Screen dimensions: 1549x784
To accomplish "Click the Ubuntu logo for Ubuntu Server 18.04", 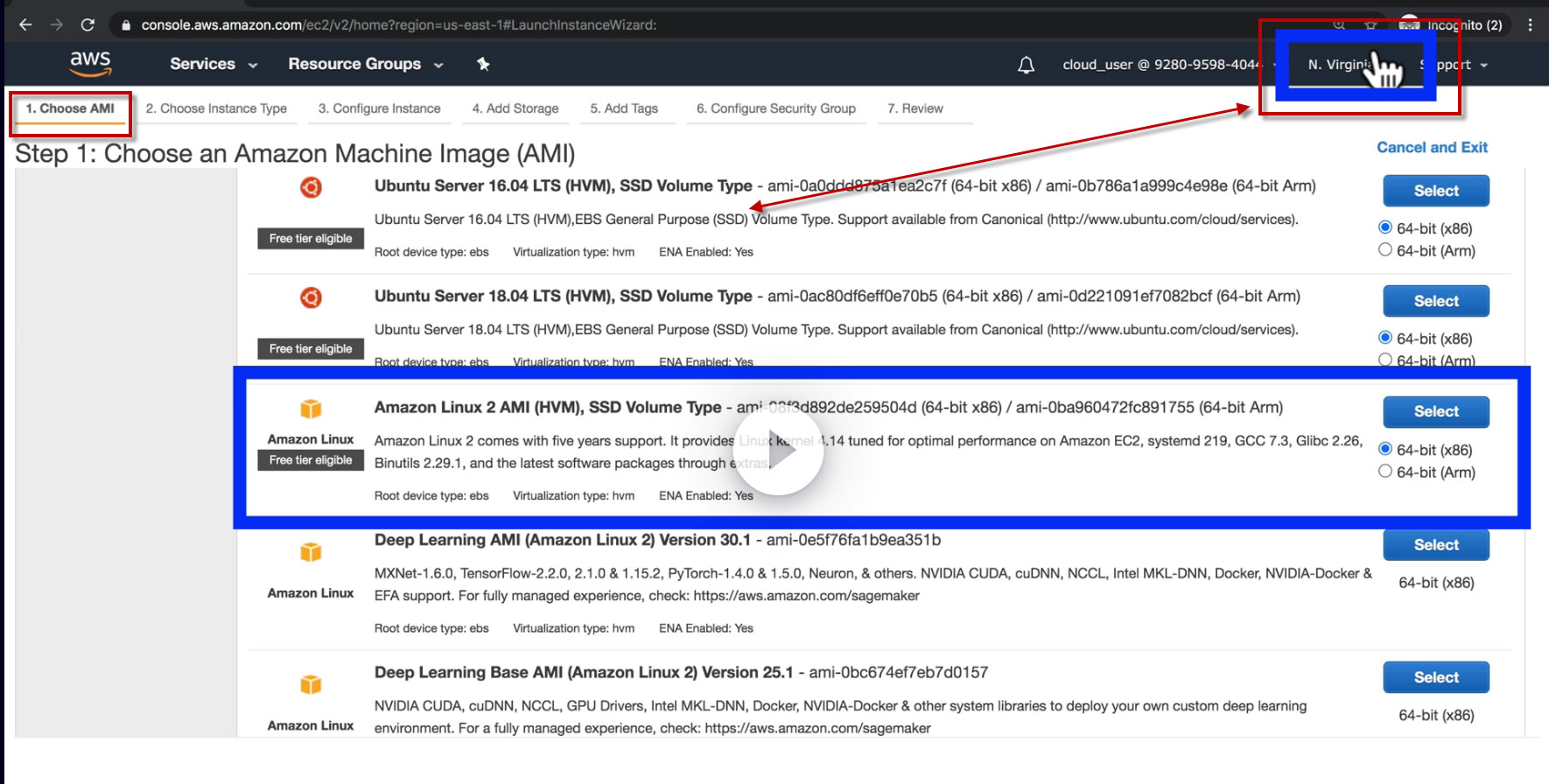I will point(311,297).
